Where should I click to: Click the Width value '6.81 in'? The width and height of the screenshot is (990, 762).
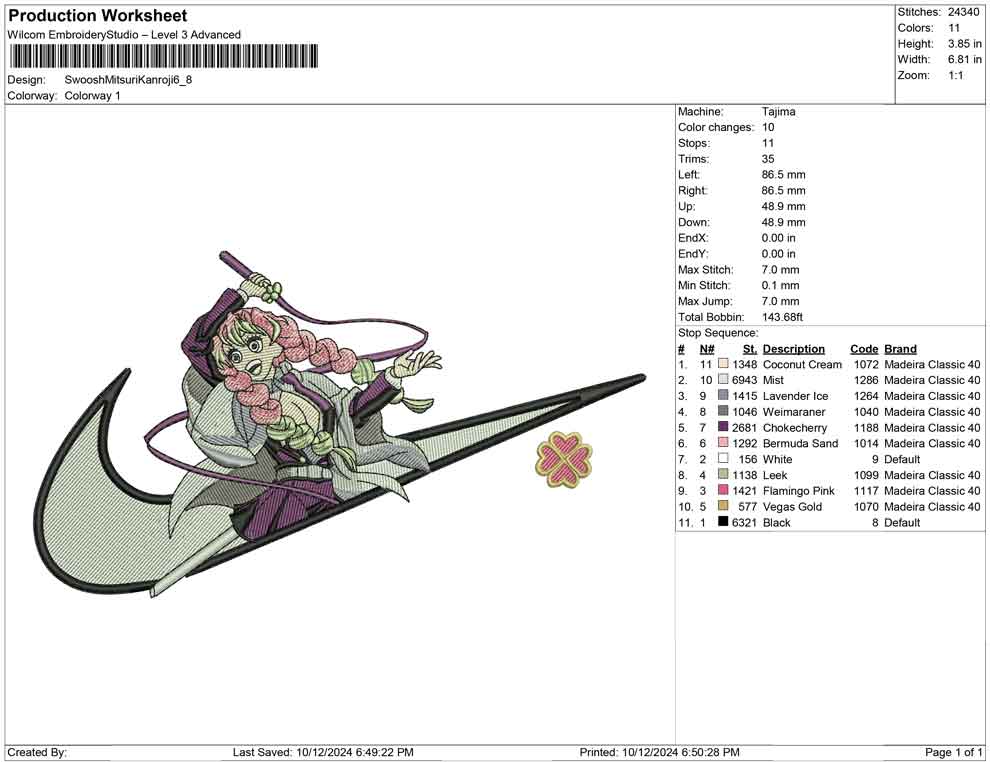click(965, 59)
